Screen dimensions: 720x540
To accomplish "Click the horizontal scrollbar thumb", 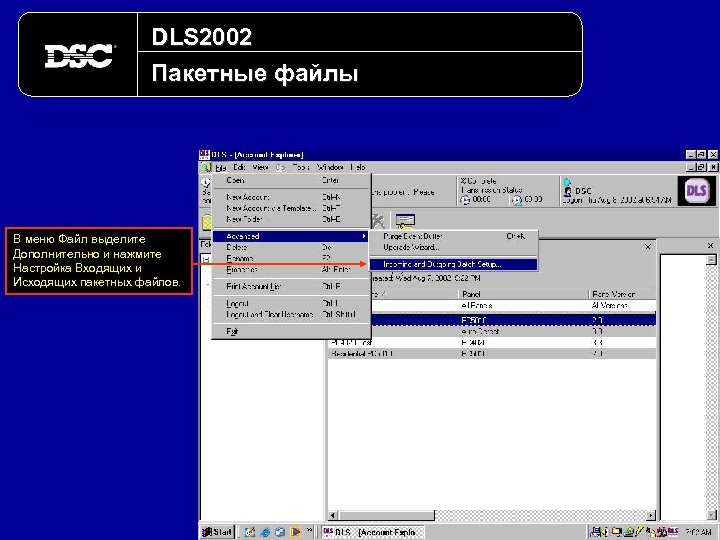I will [x=386, y=515].
